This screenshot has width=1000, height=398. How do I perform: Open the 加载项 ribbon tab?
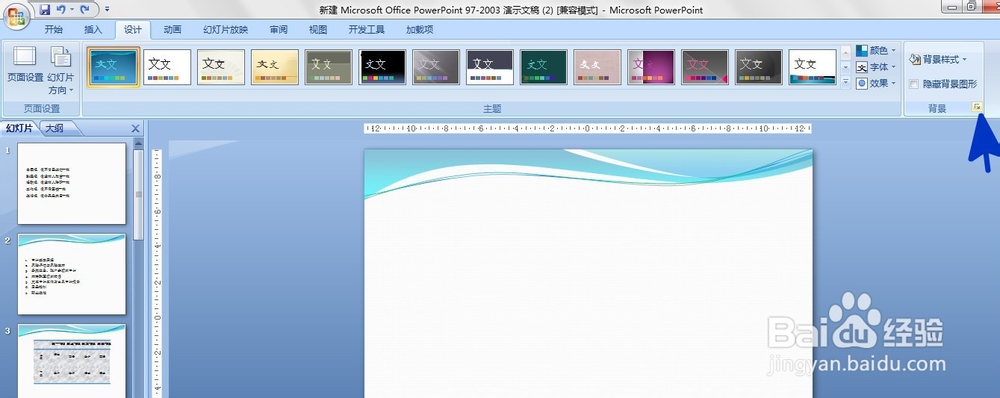420,29
